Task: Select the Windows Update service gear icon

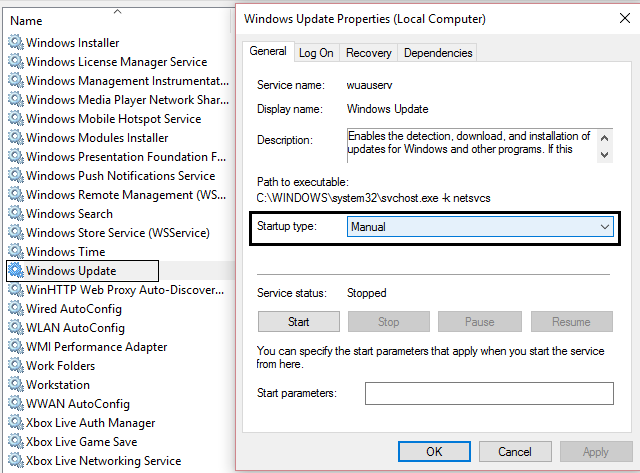Action: (15, 271)
